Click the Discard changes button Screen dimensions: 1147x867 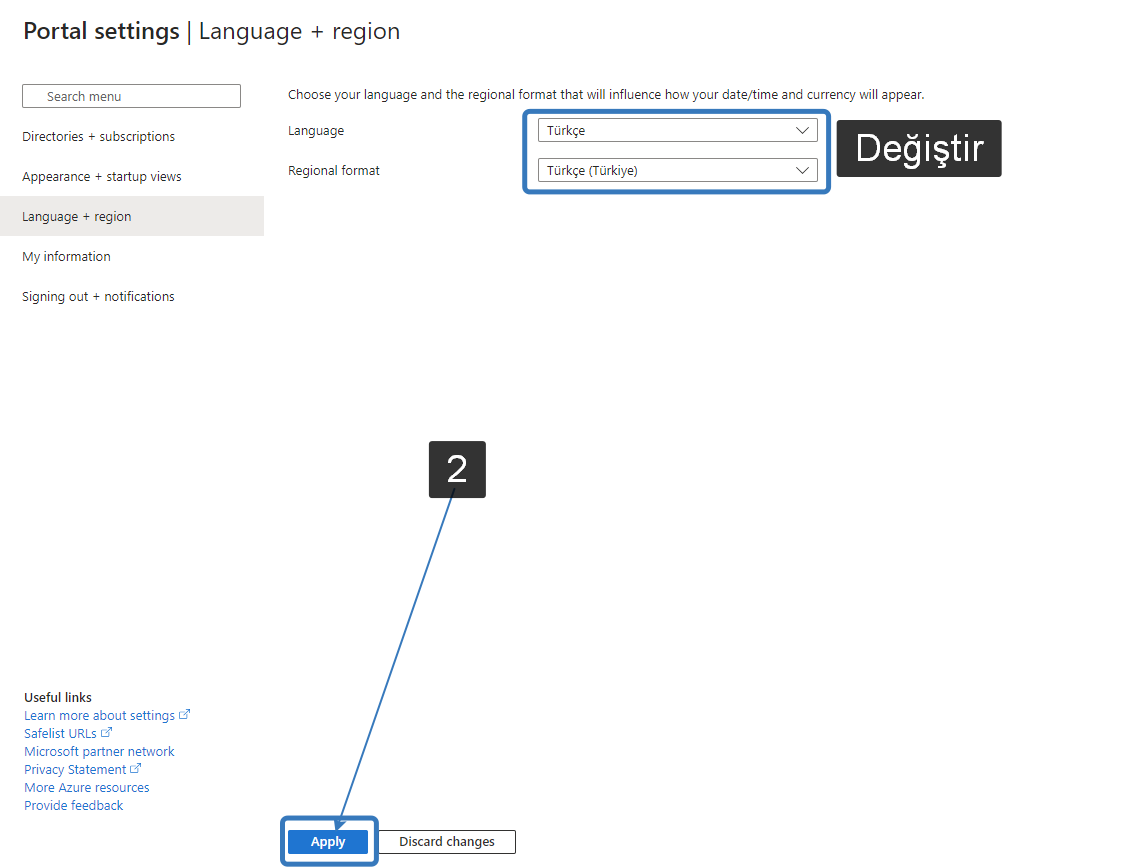click(x=446, y=841)
